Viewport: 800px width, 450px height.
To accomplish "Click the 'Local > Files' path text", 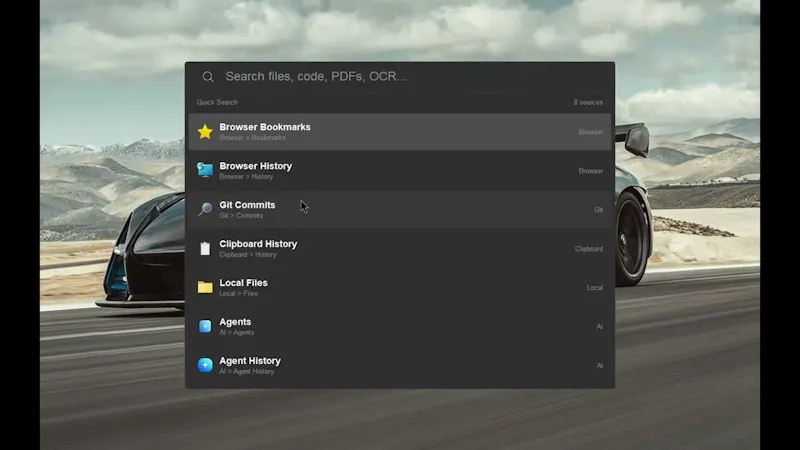I will (239, 293).
